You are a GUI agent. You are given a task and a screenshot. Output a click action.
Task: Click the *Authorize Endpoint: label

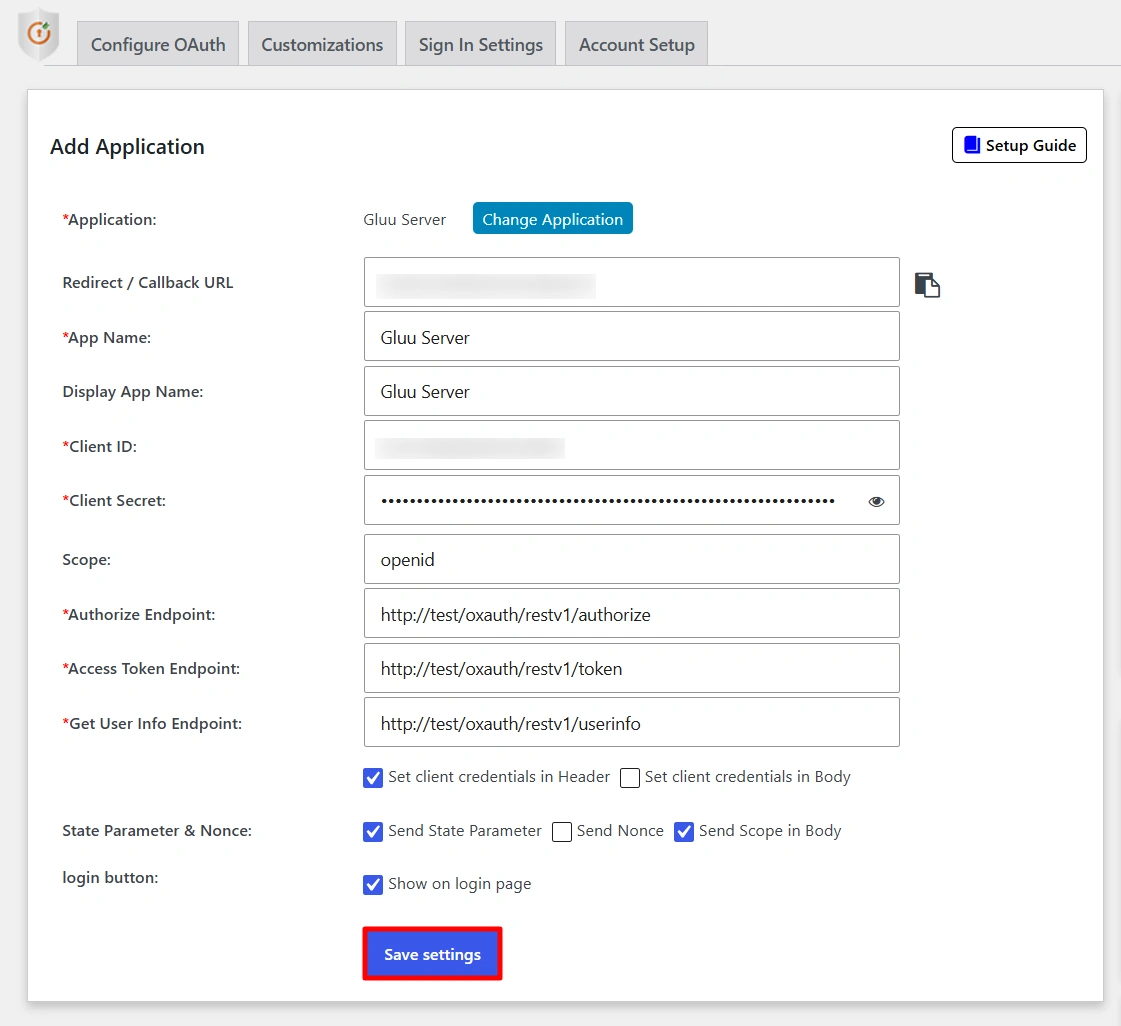click(x=139, y=614)
